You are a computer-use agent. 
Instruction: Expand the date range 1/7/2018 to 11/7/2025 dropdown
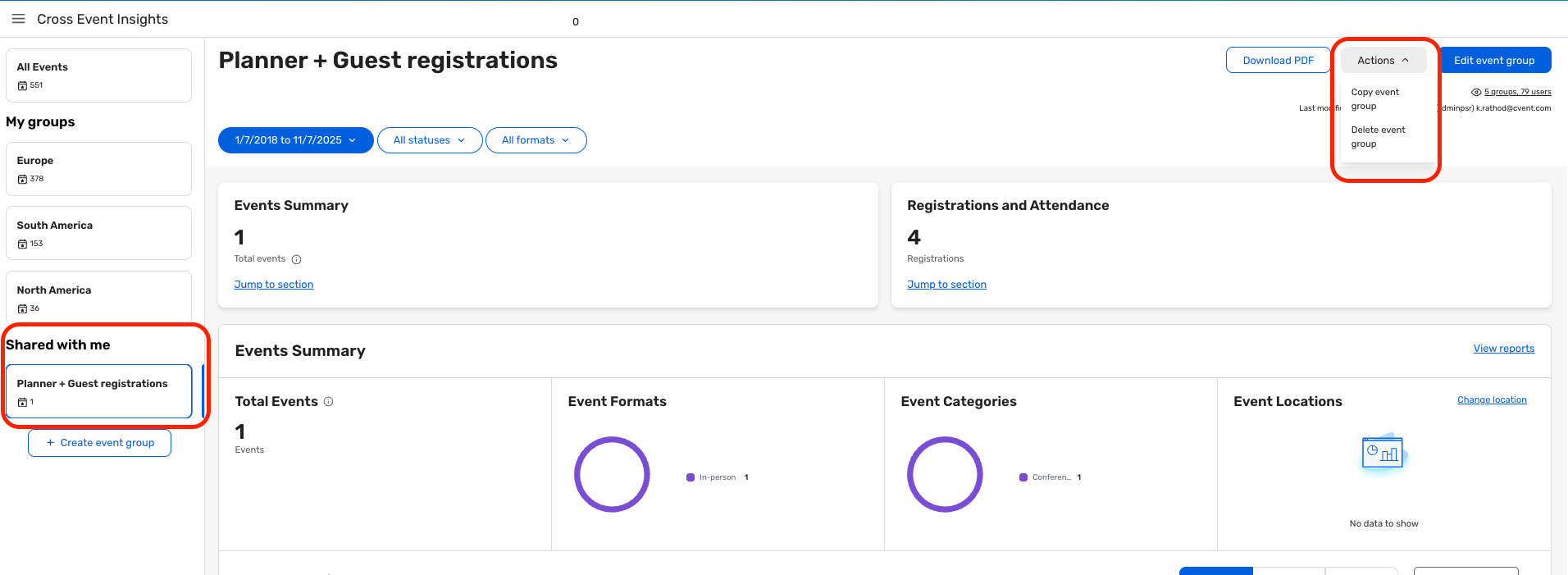(x=295, y=140)
